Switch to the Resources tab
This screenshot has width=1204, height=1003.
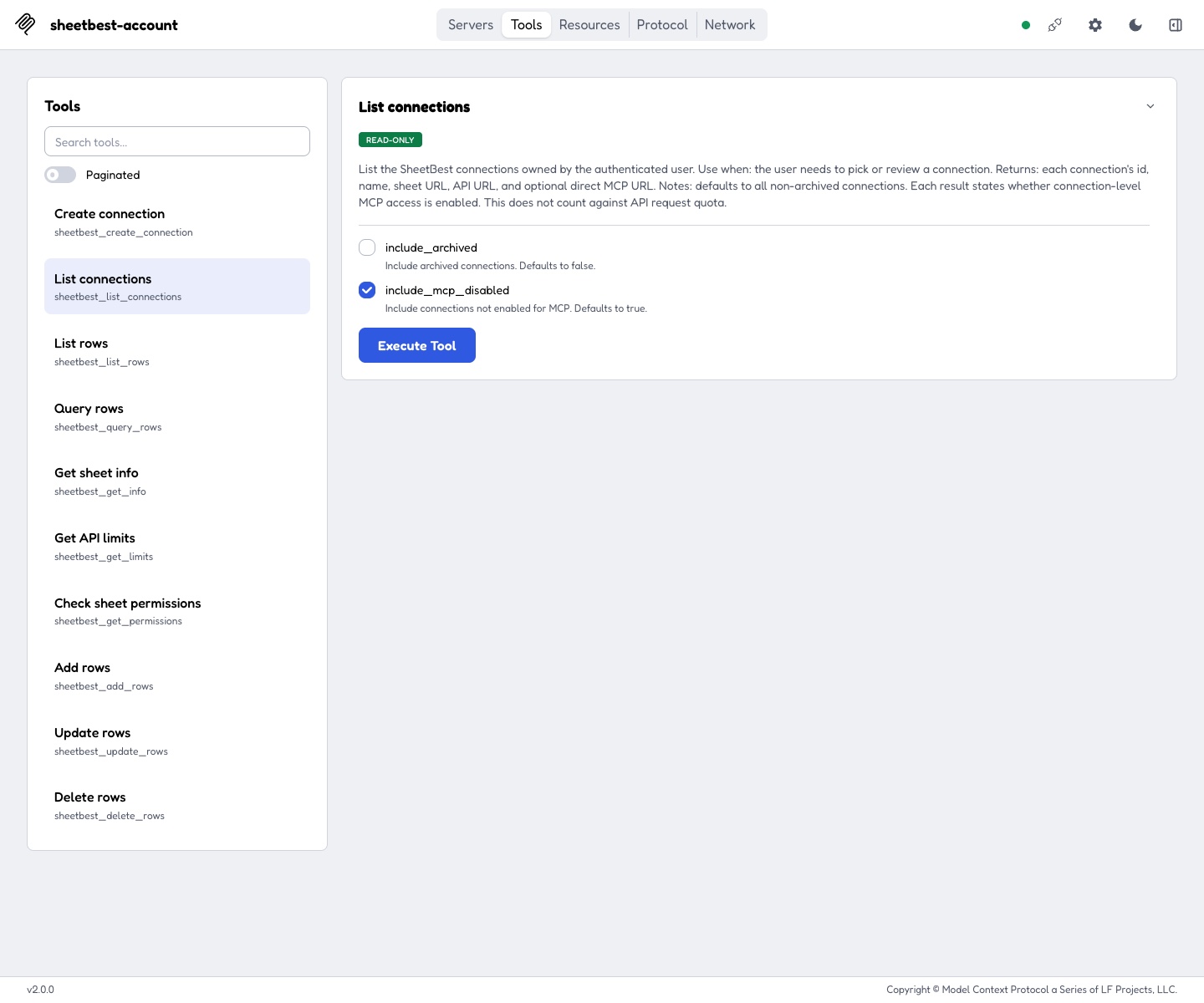(x=589, y=25)
